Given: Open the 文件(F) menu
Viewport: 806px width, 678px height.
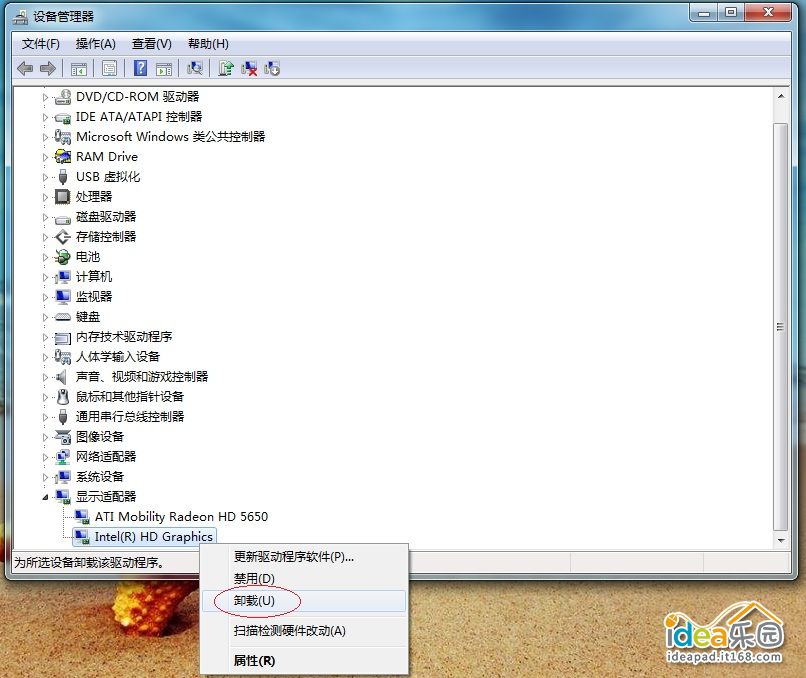Looking at the screenshot, I should 41,44.
